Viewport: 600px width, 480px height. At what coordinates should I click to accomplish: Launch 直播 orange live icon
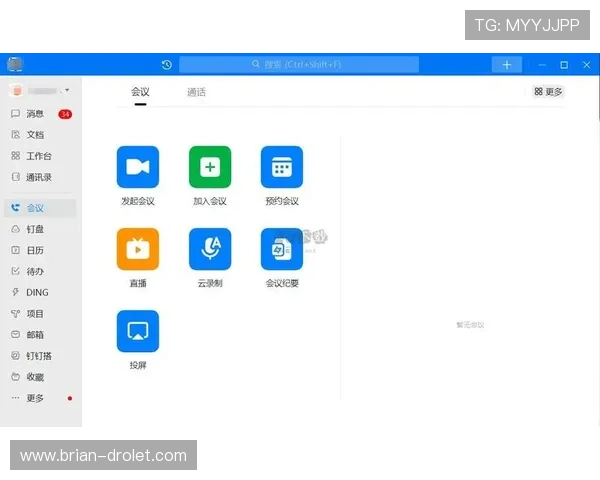(138, 249)
